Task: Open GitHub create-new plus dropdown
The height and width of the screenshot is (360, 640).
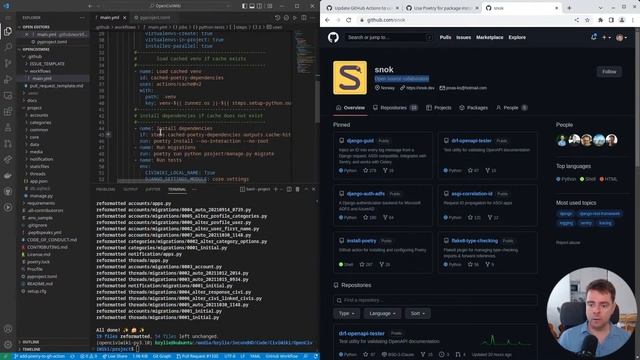Action: click(x=606, y=38)
